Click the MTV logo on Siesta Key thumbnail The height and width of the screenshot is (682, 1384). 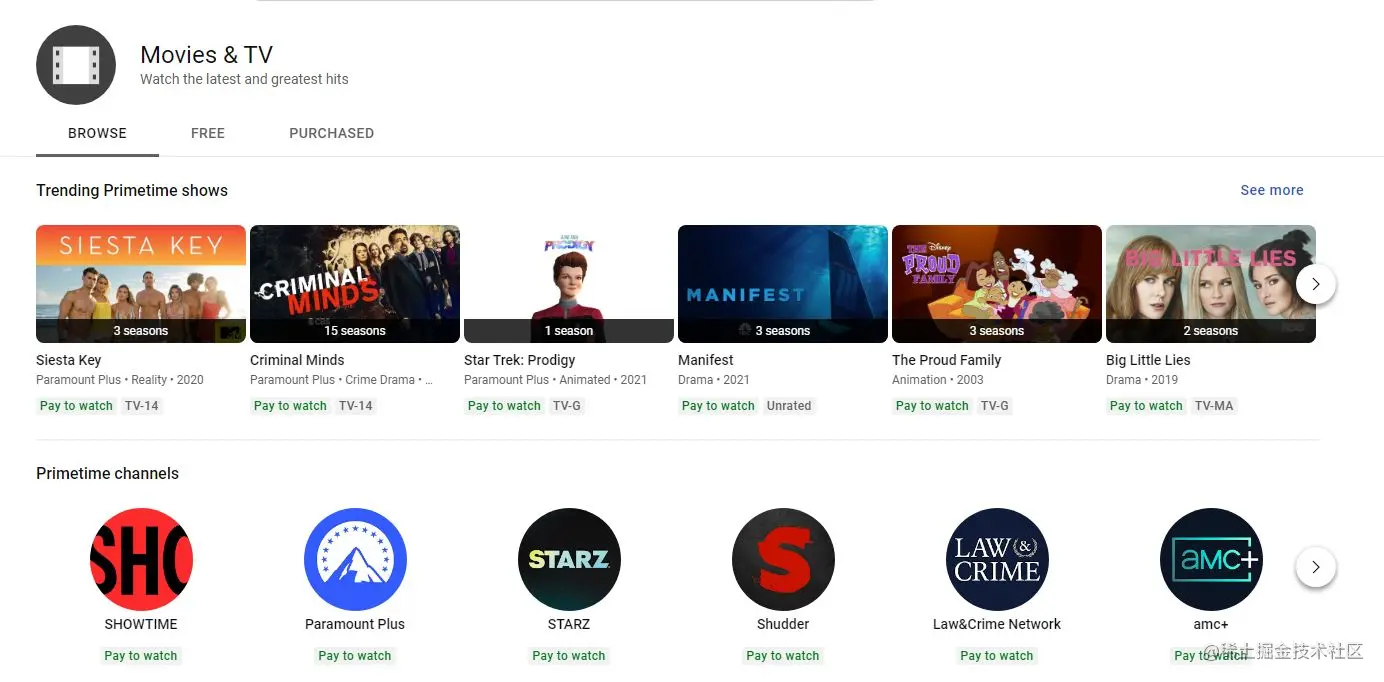coord(231,333)
